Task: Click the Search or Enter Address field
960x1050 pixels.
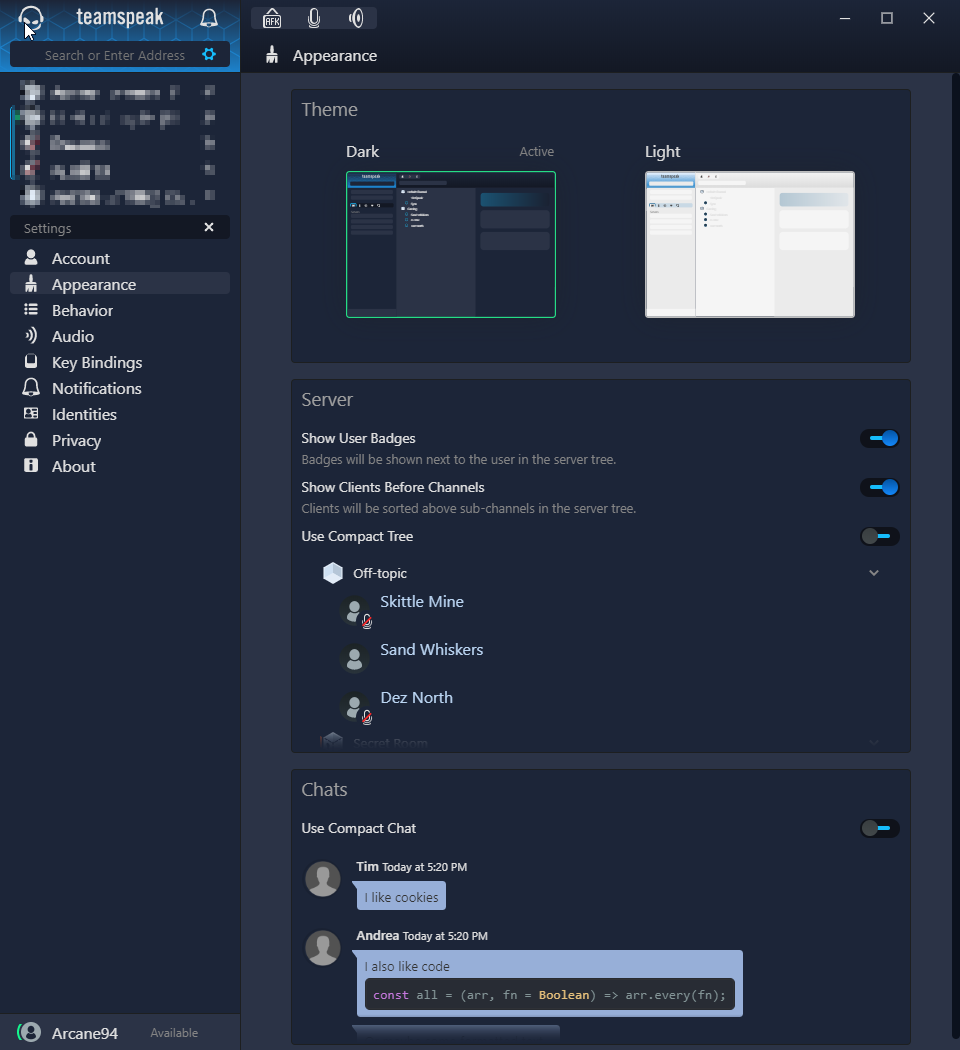Action: click(115, 55)
